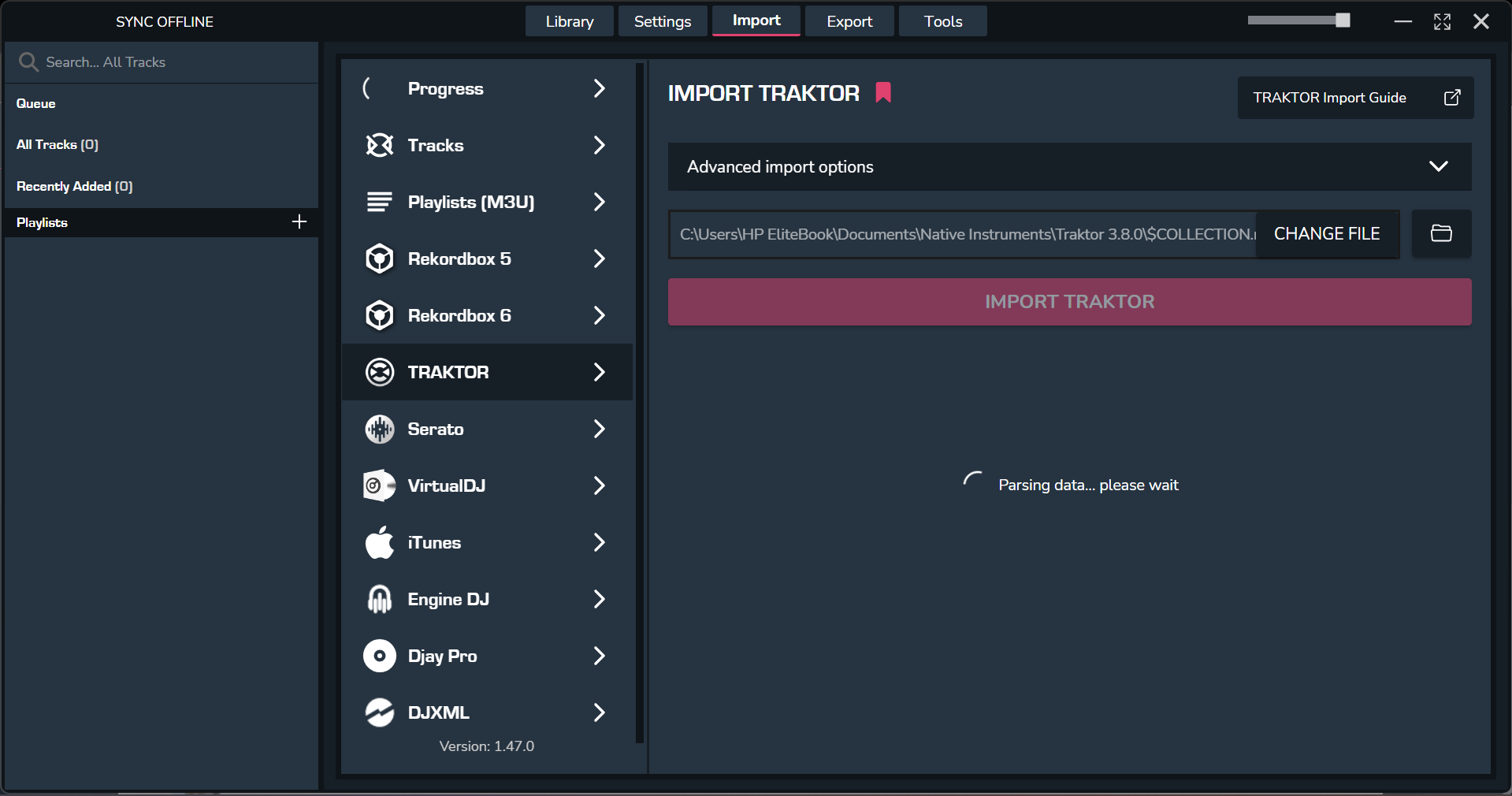
Task: Select the Tracks label in import list
Action: (436, 145)
